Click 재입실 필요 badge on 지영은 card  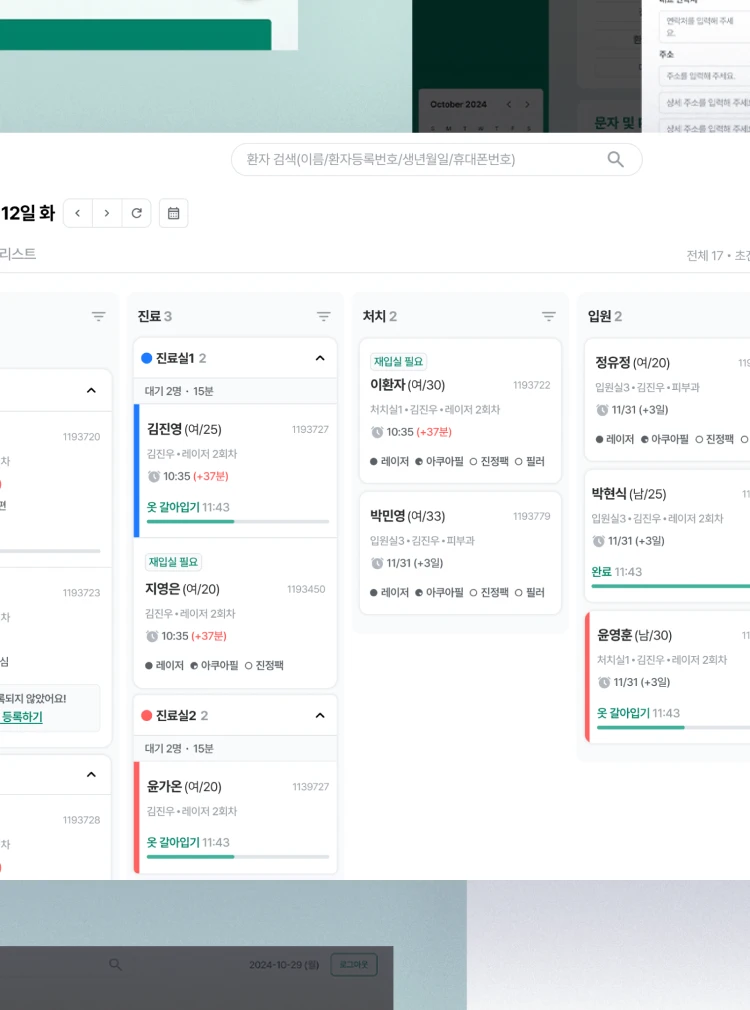click(173, 562)
